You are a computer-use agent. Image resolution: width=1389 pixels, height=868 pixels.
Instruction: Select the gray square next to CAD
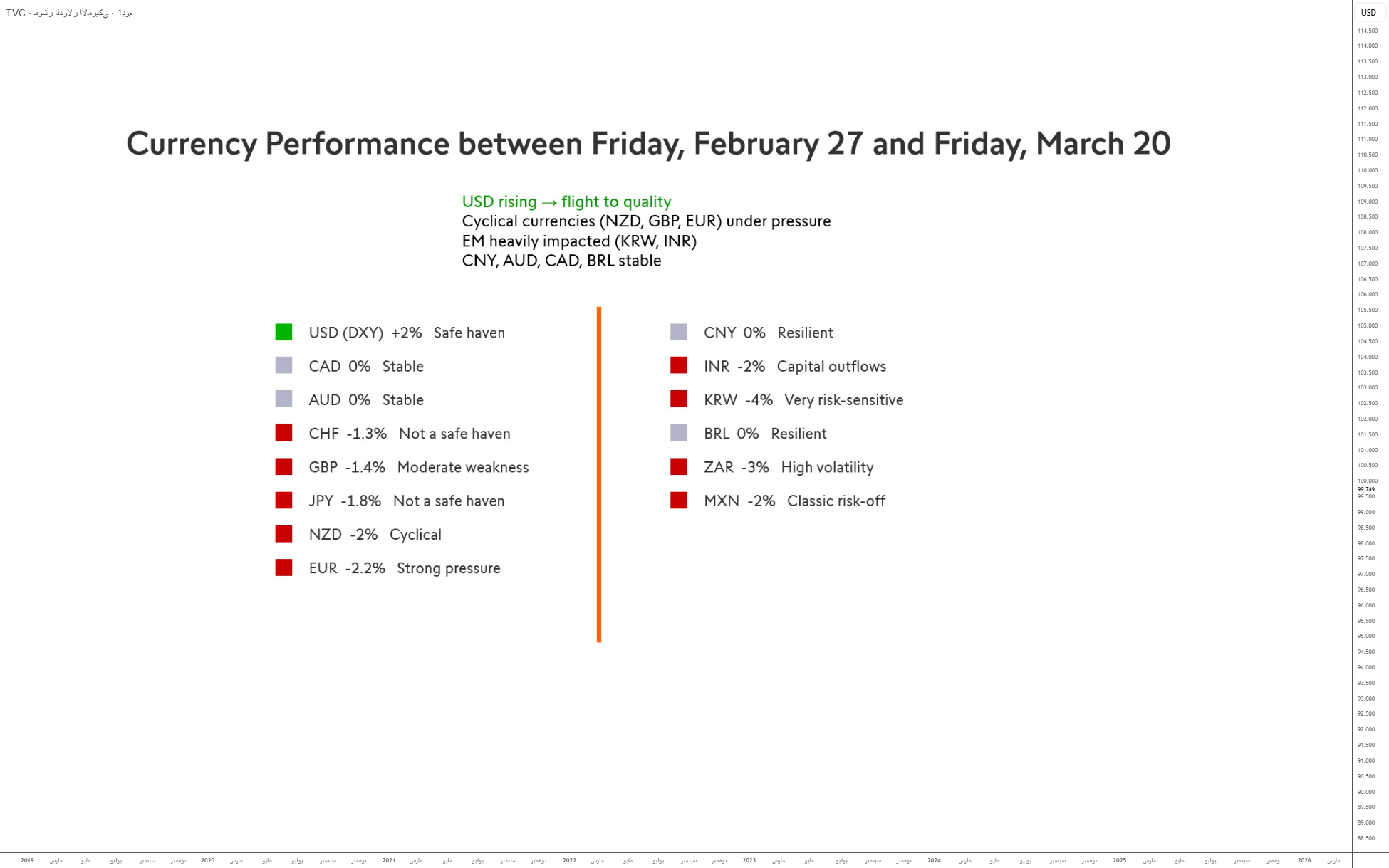[283, 365]
